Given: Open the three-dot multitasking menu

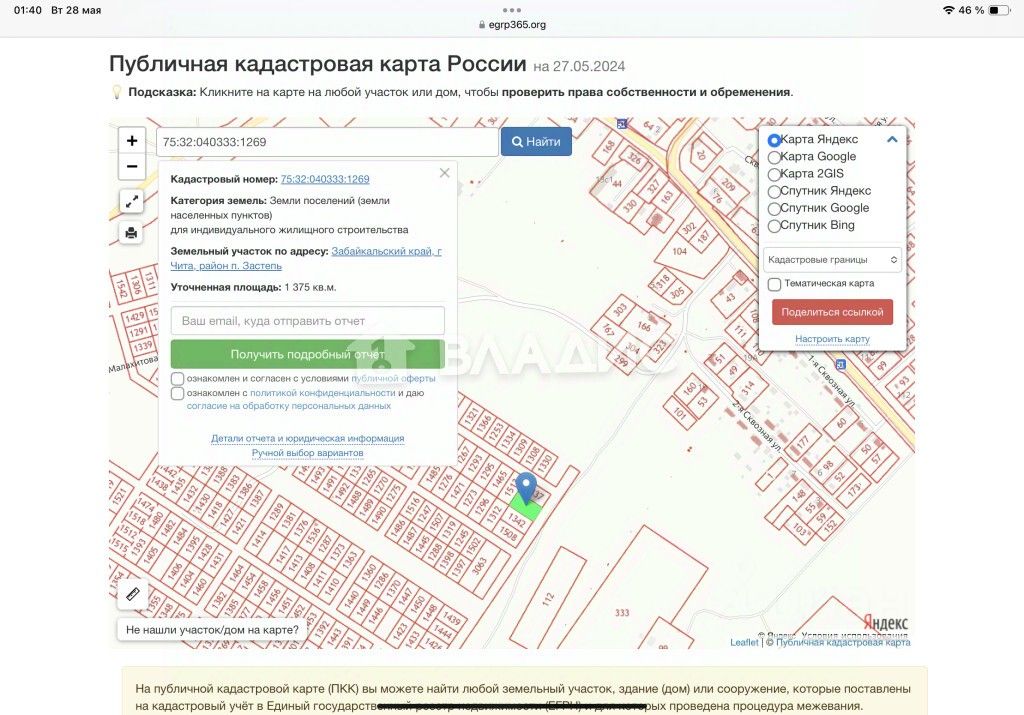Looking at the screenshot, I should tap(512, 10).
